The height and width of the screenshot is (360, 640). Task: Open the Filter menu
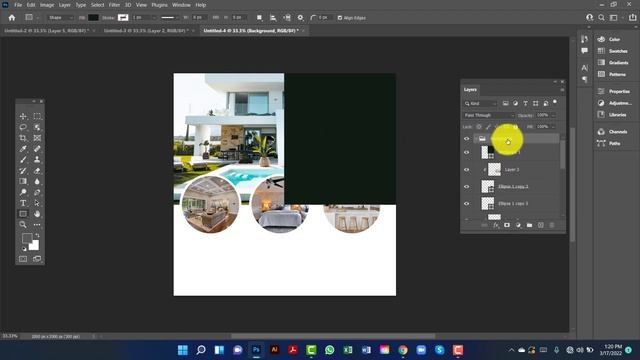click(x=114, y=5)
